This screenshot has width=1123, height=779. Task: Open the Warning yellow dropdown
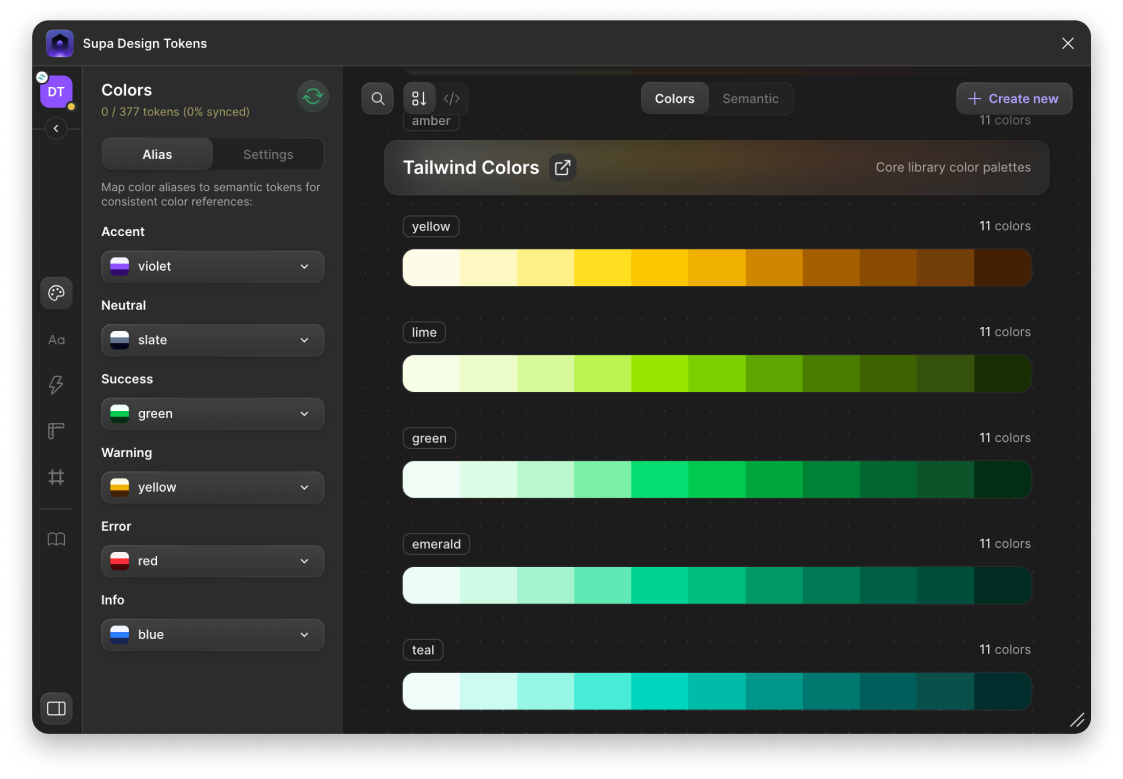213,488
